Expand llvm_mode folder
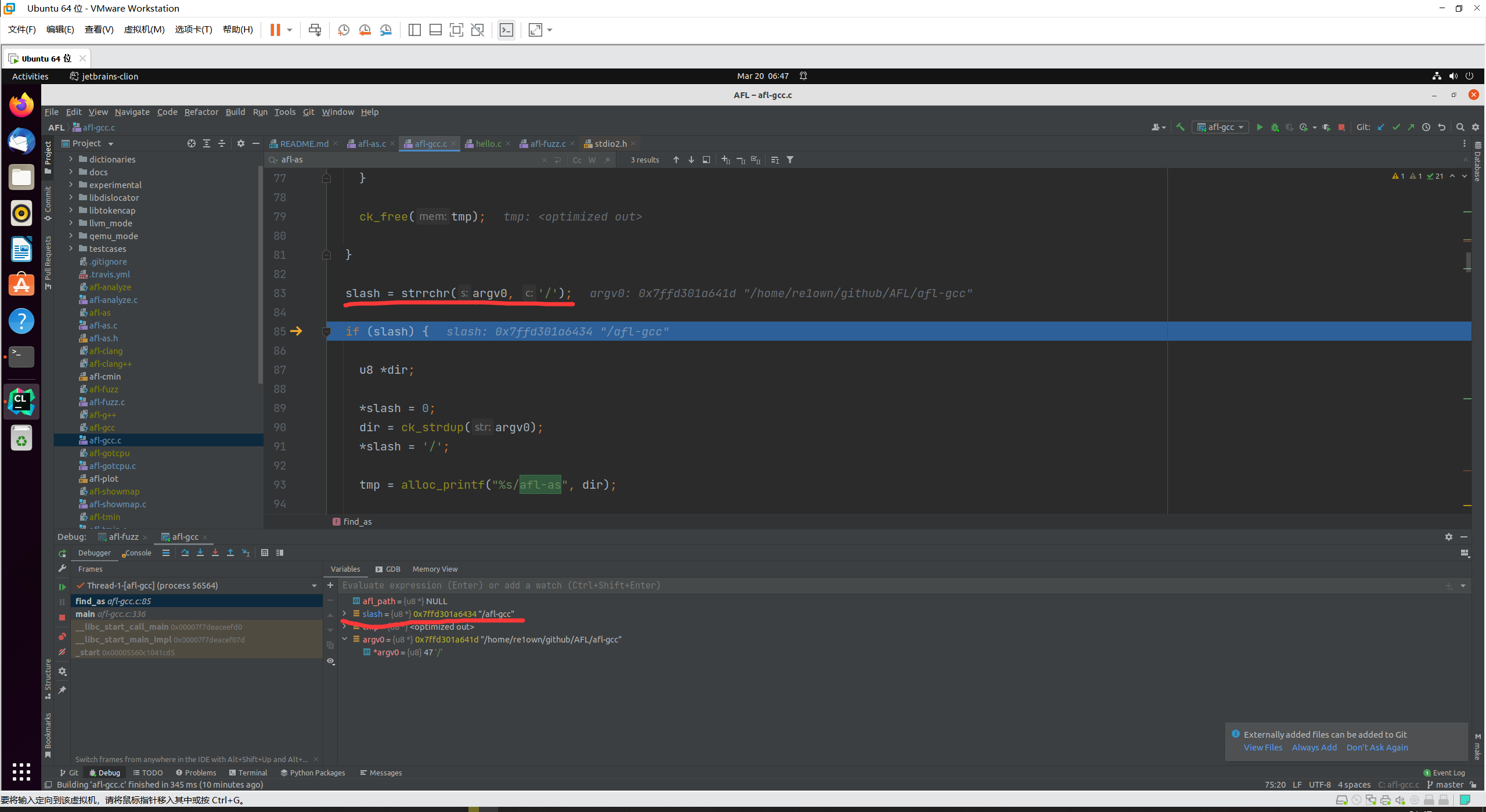The height and width of the screenshot is (812, 1486). point(71,223)
